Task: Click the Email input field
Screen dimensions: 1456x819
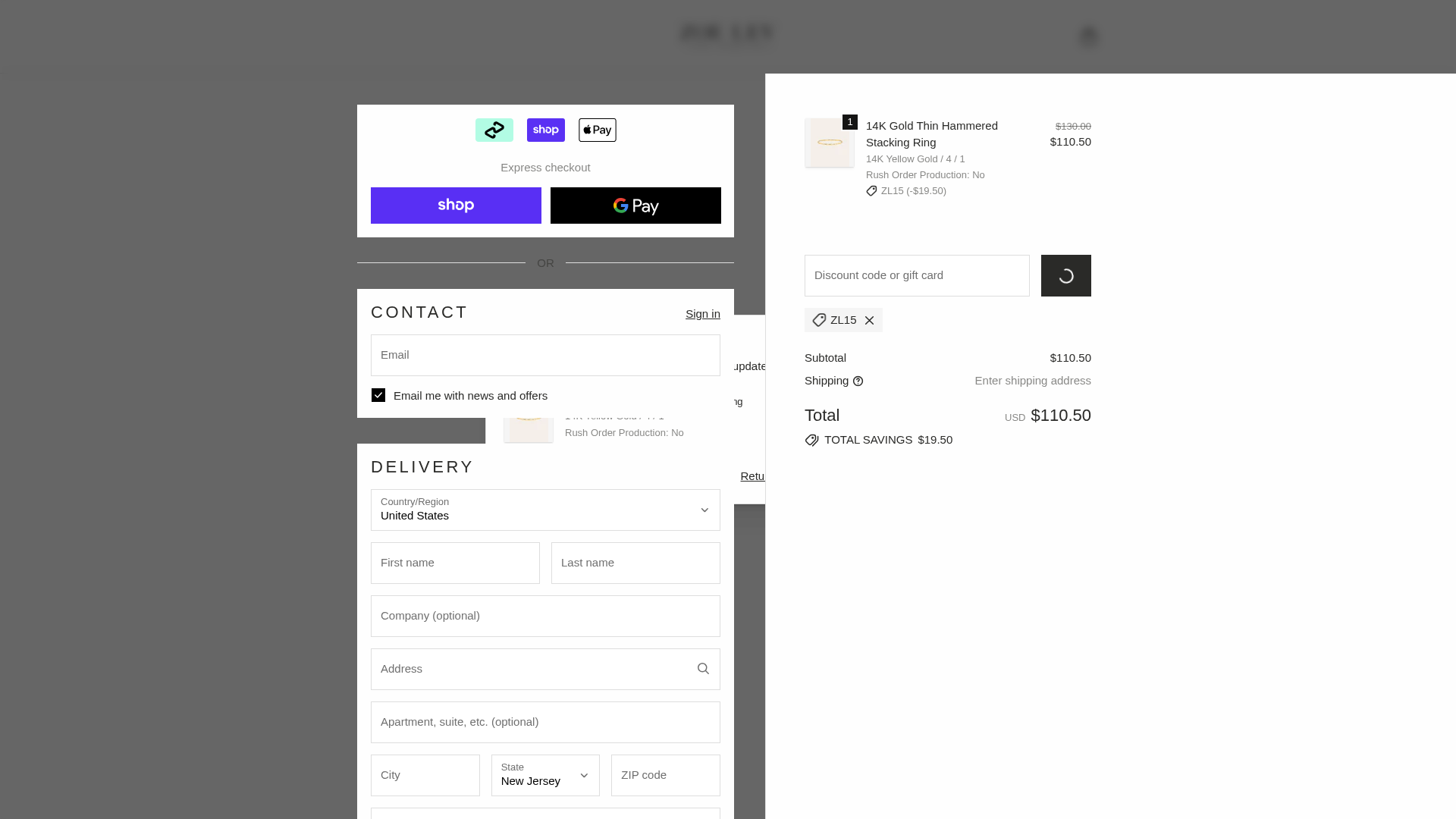Action: pyautogui.click(x=545, y=355)
